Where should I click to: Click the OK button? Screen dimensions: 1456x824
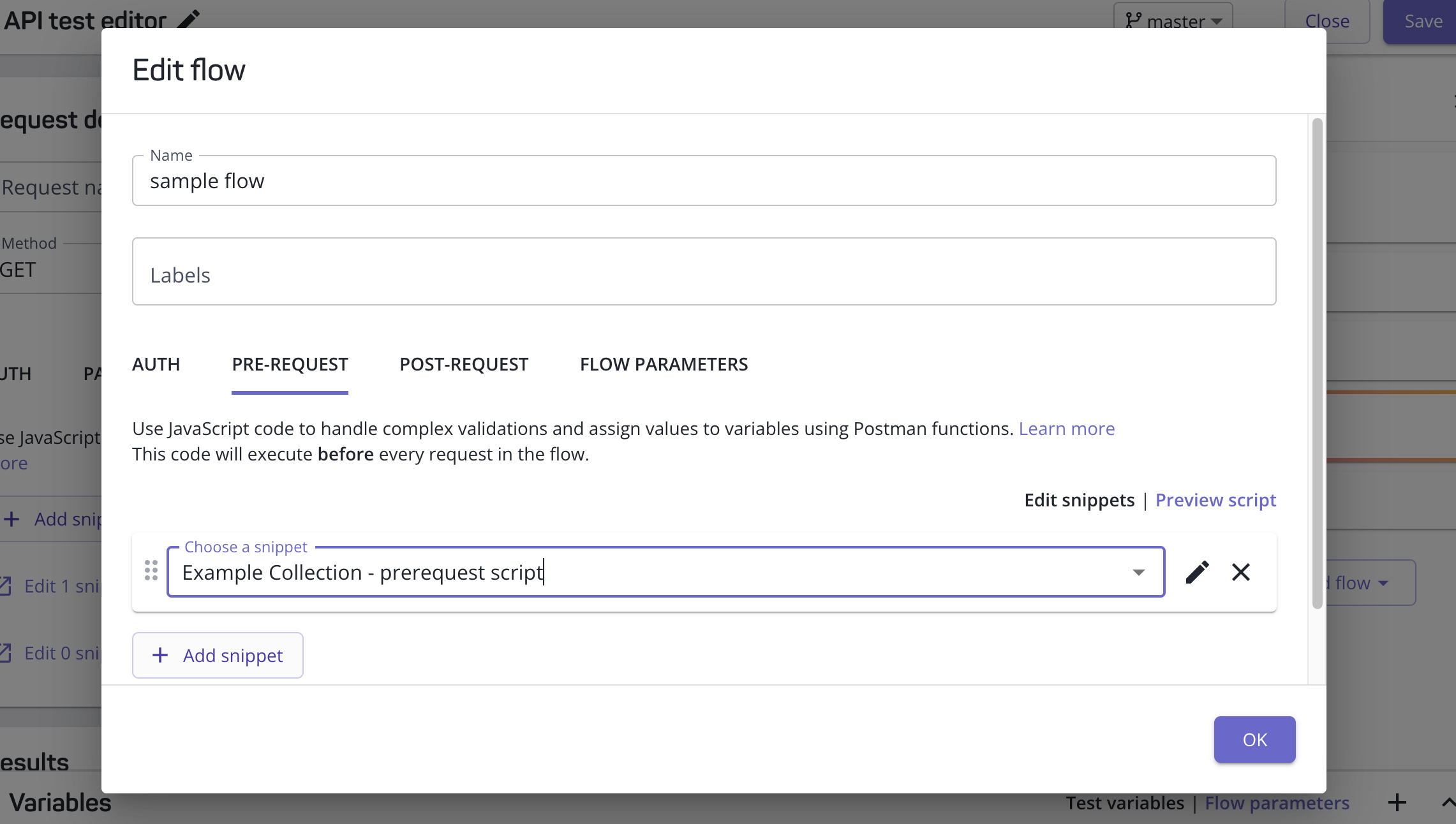(1254, 739)
